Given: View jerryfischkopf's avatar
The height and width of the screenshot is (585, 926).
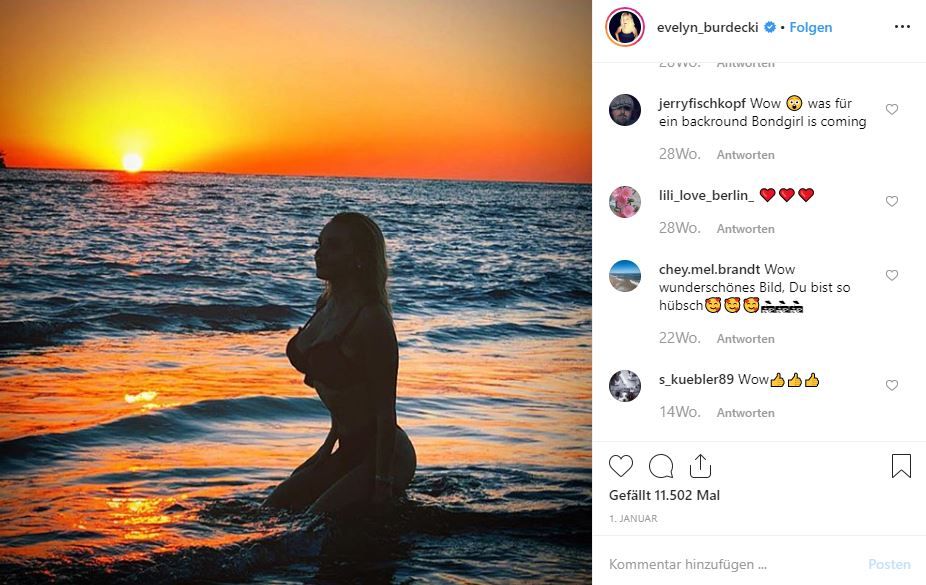Looking at the screenshot, I should (625, 110).
